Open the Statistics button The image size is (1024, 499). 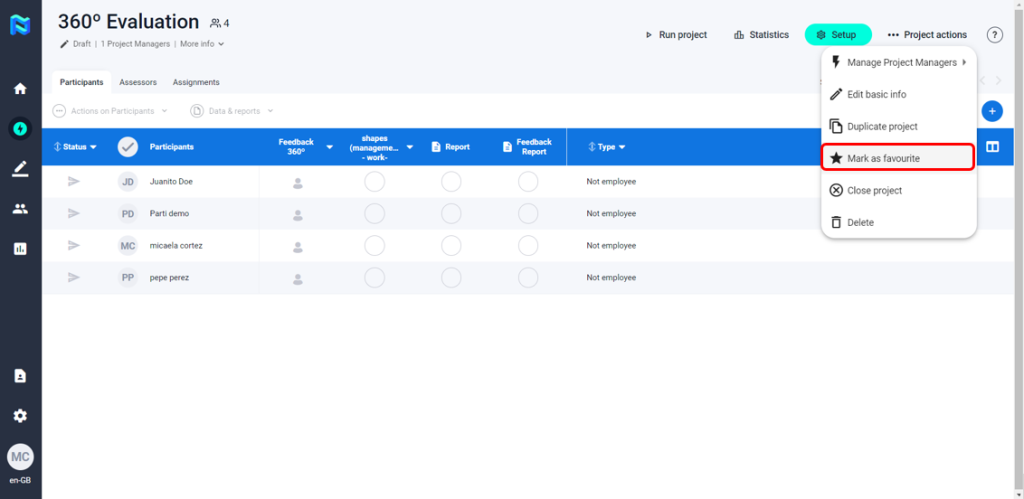(x=761, y=35)
